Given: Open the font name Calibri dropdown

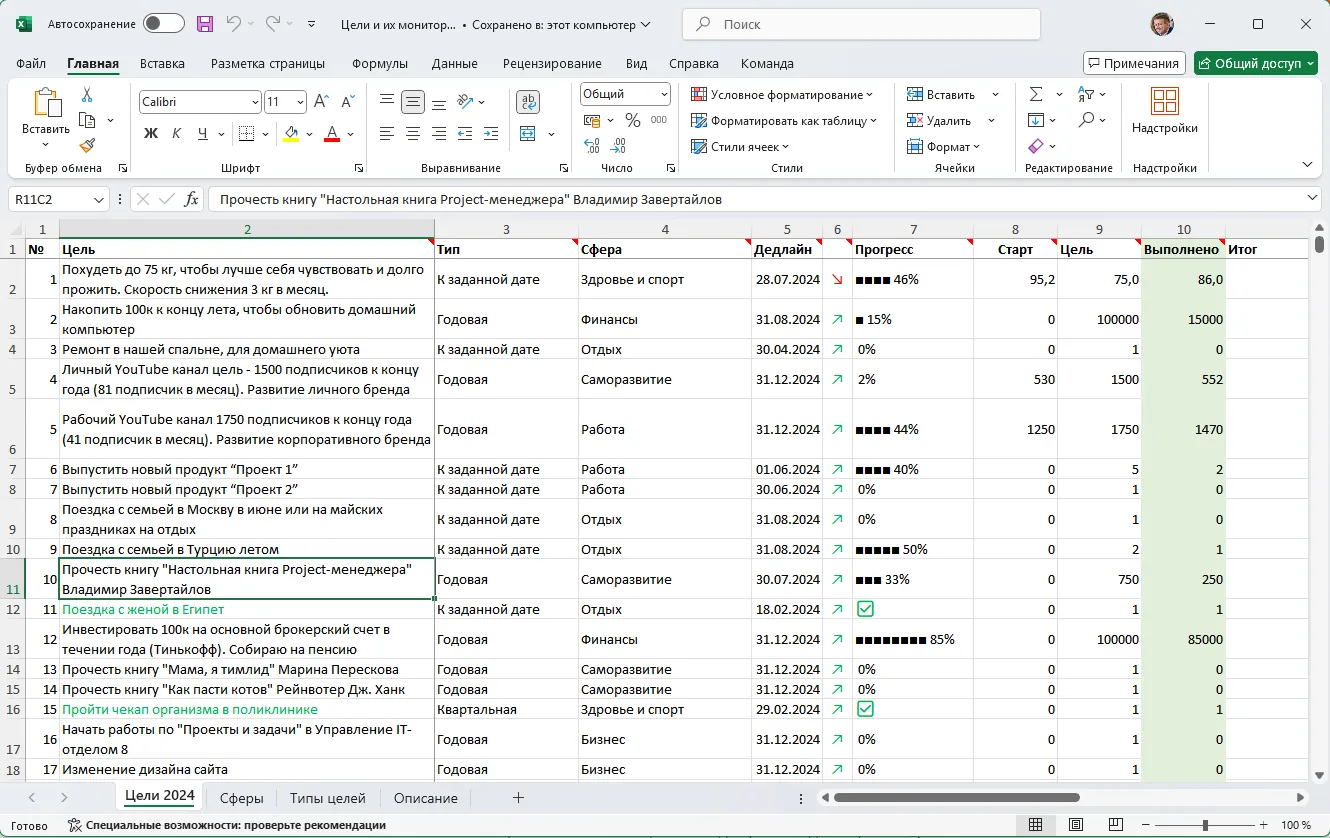Looking at the screenshot, I should [x=255, y=102].
